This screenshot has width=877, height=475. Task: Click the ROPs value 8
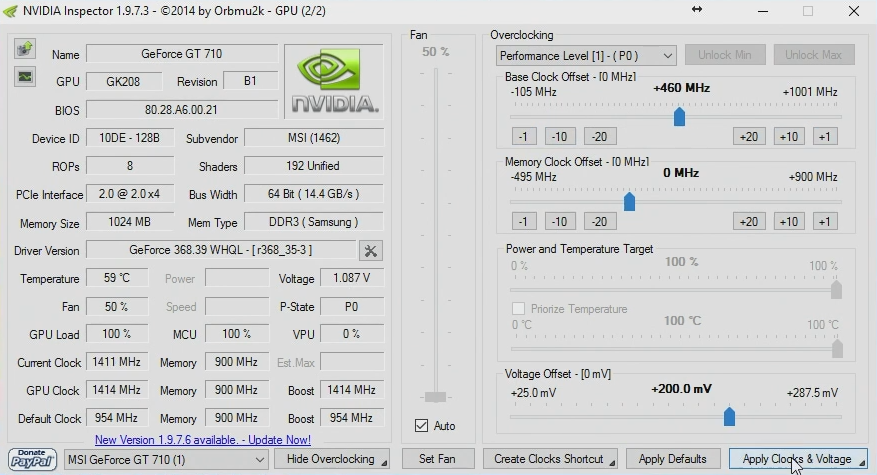coord(130,166)
